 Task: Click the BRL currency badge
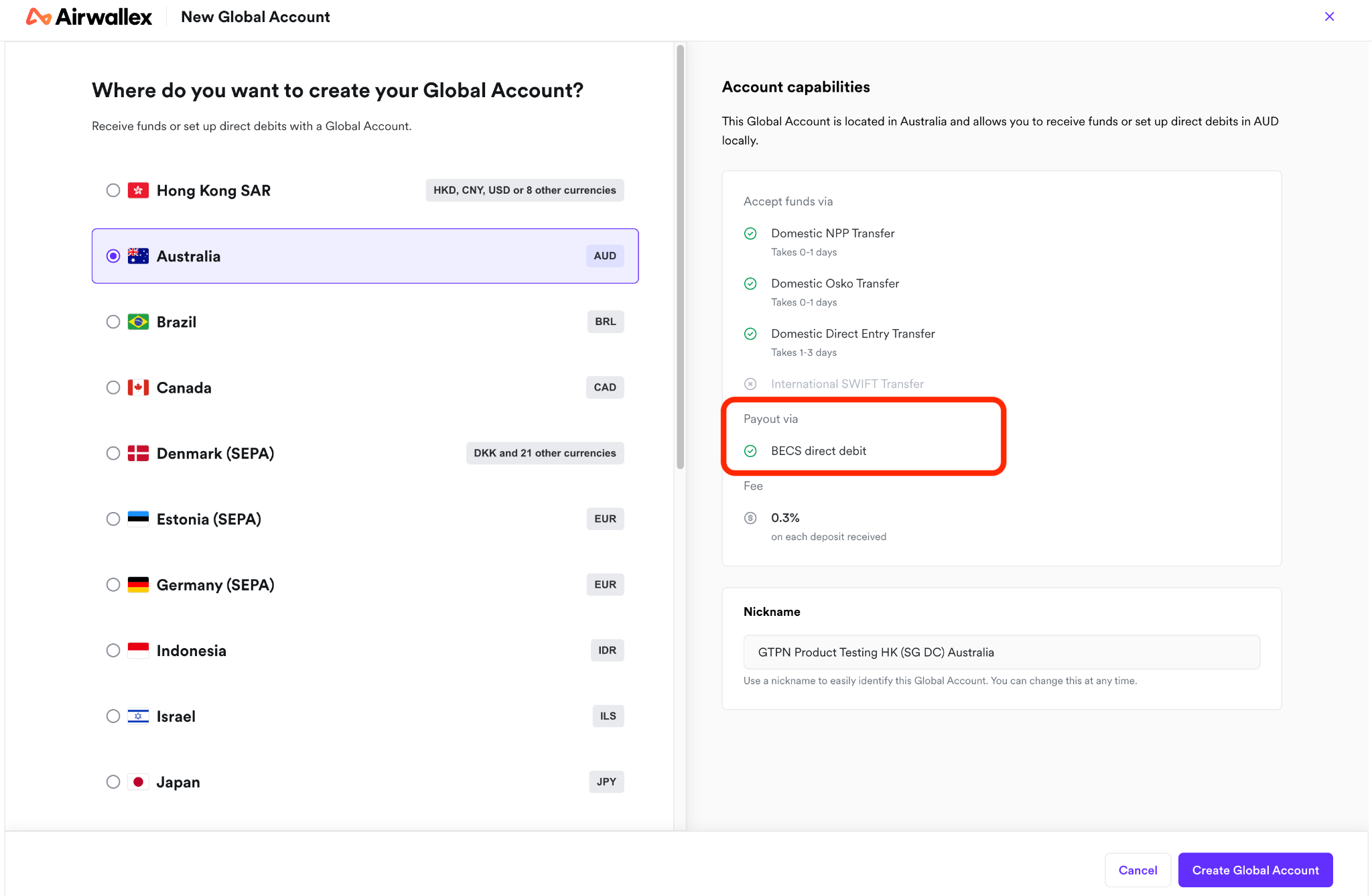coord(606,322)
